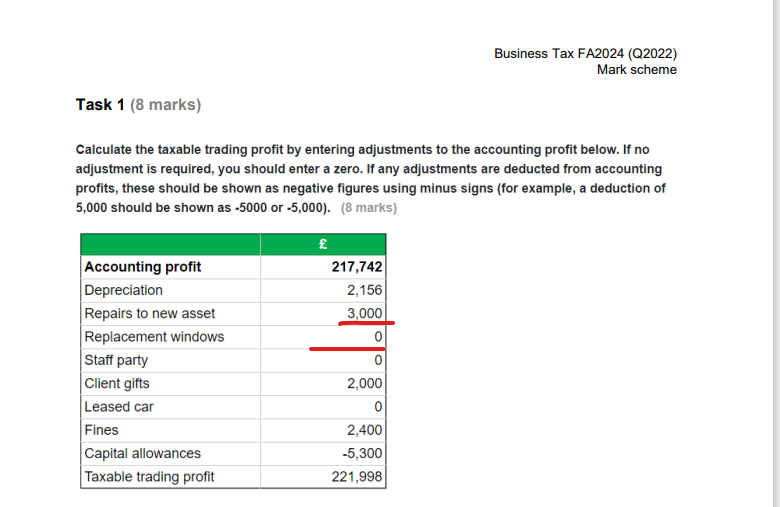The height and width of the screenshot is (507, 780).
Task: Select the 'Leased car' row label
Action: (x=119, y=407)
